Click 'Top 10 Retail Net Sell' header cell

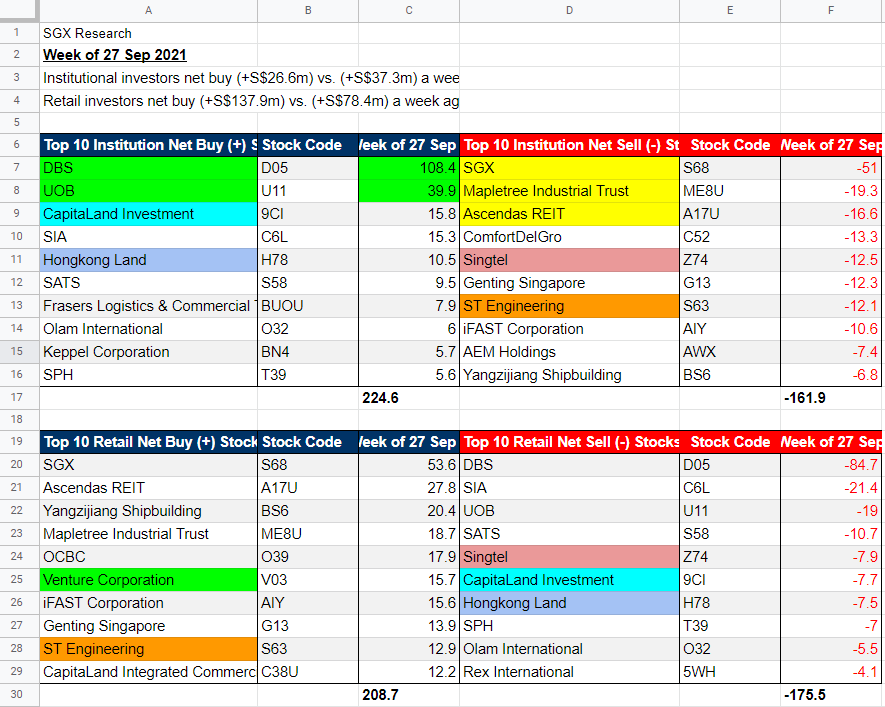click(569, 442)
